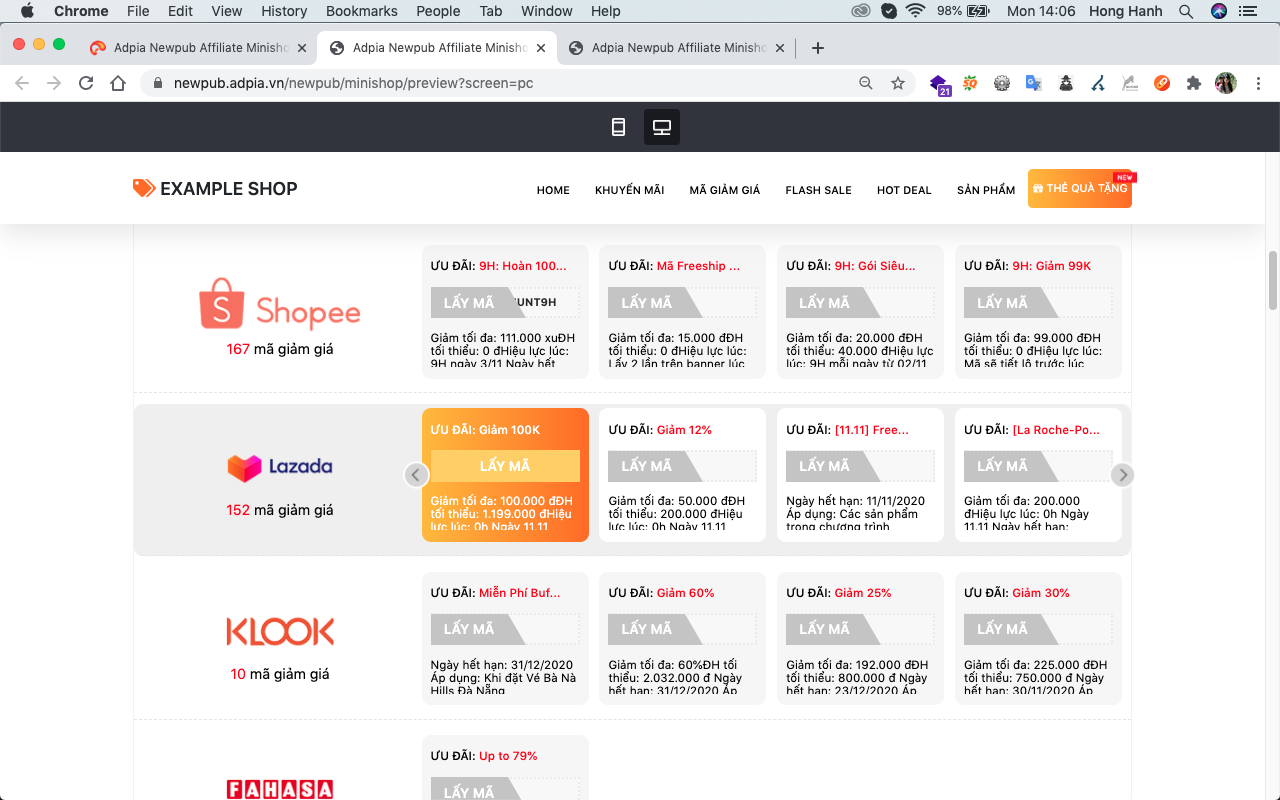Click the Klook logo
Screen dimensions: 1280x800
(x=279, y=631)
